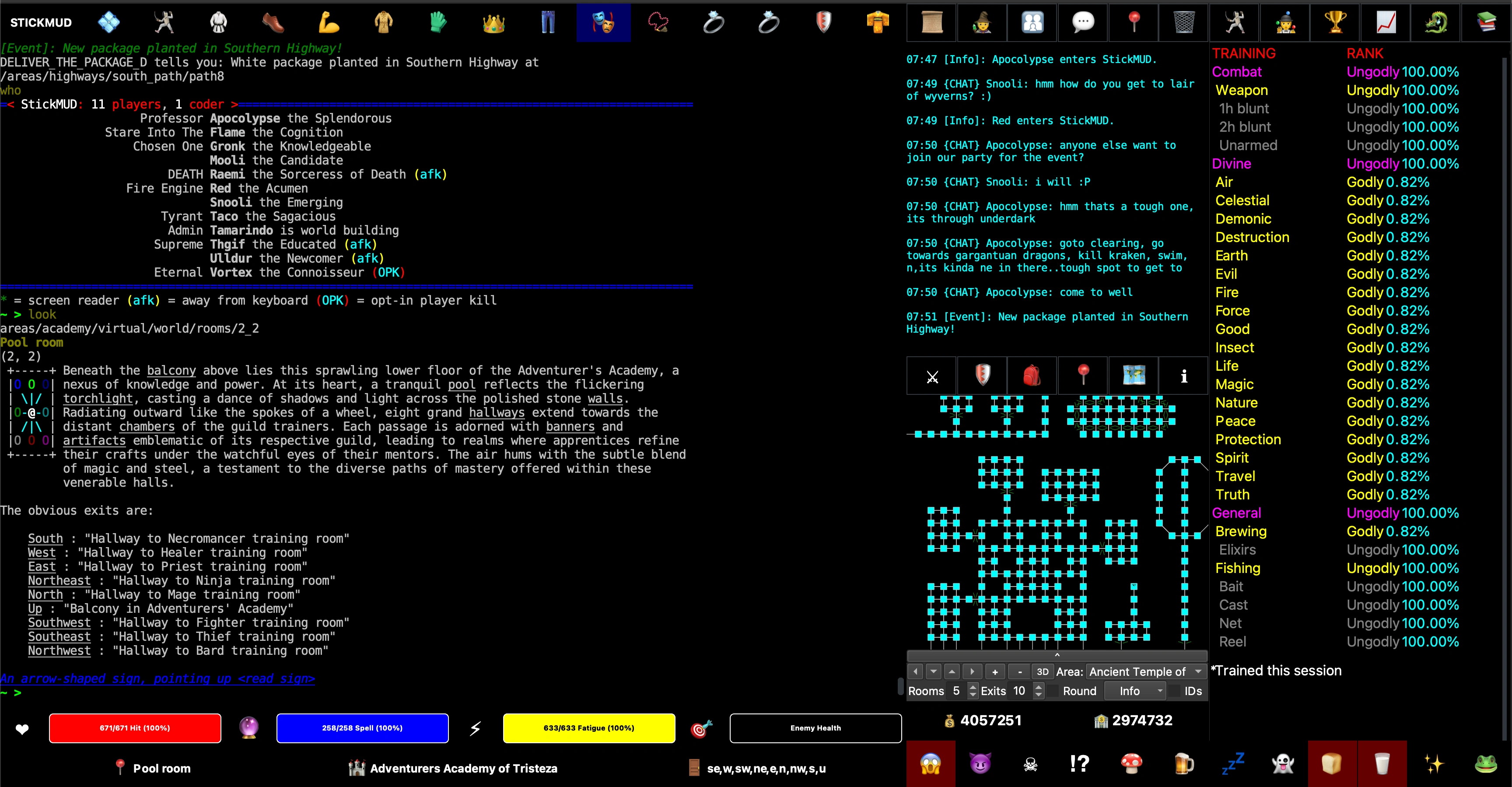The width and height of the screenshot is (1512, 787).
Task: Toggle the 3D map view button
Action: pyautogui.click(x=1043, y=672)
